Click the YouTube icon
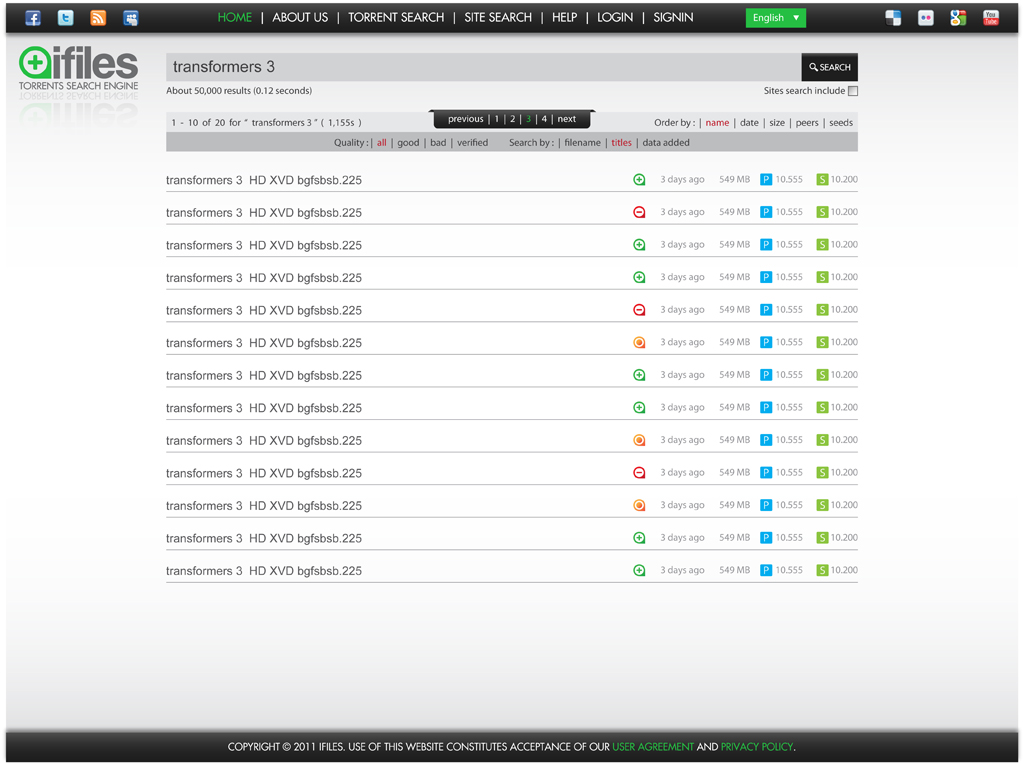 pyautogui.click(x=990, y=18)
